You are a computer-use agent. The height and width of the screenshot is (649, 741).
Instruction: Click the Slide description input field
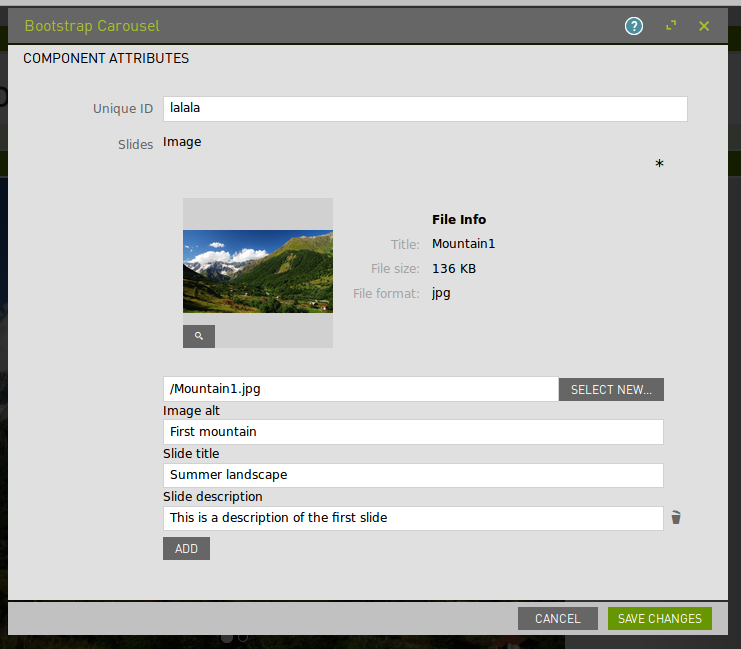click(x=413, y=518)
